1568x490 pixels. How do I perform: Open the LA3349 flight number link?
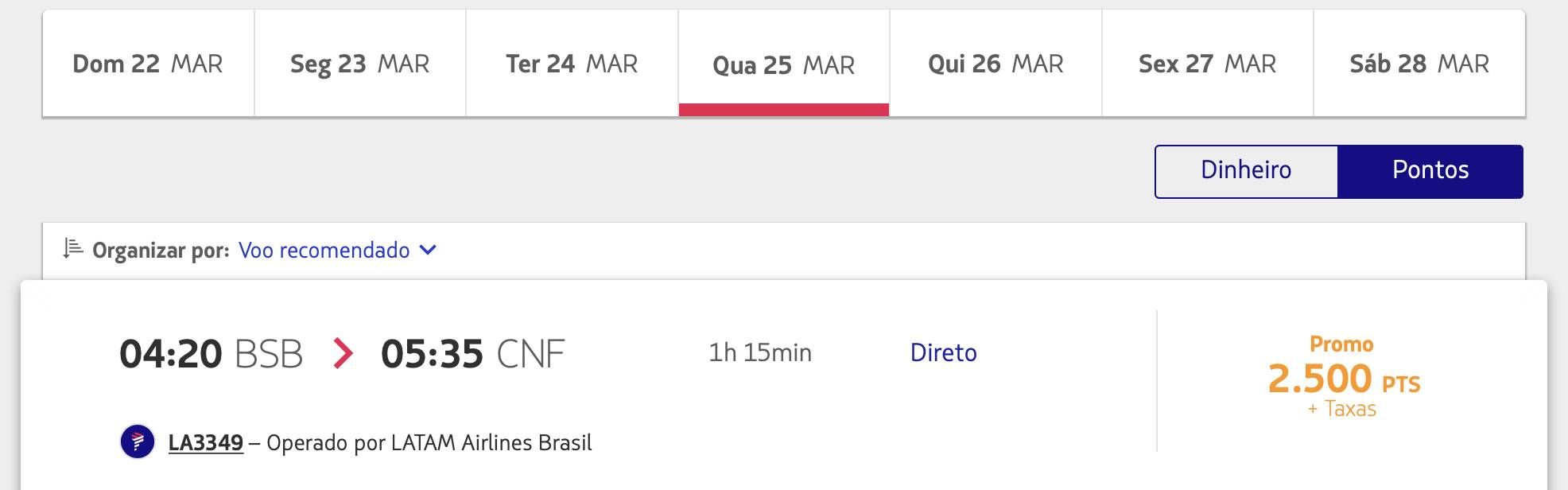(x=206, y=442)
